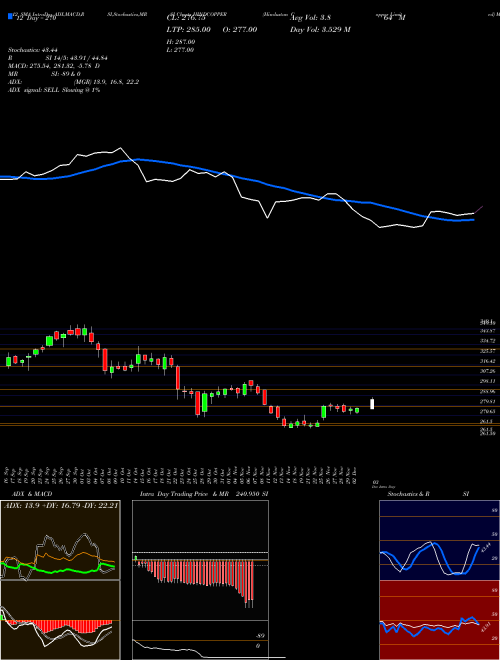Viewport: 500px width, 660px height.
Task: Click the RSI 14/3: 43.91 / 44.84 line
Action: tap(59, 58)
